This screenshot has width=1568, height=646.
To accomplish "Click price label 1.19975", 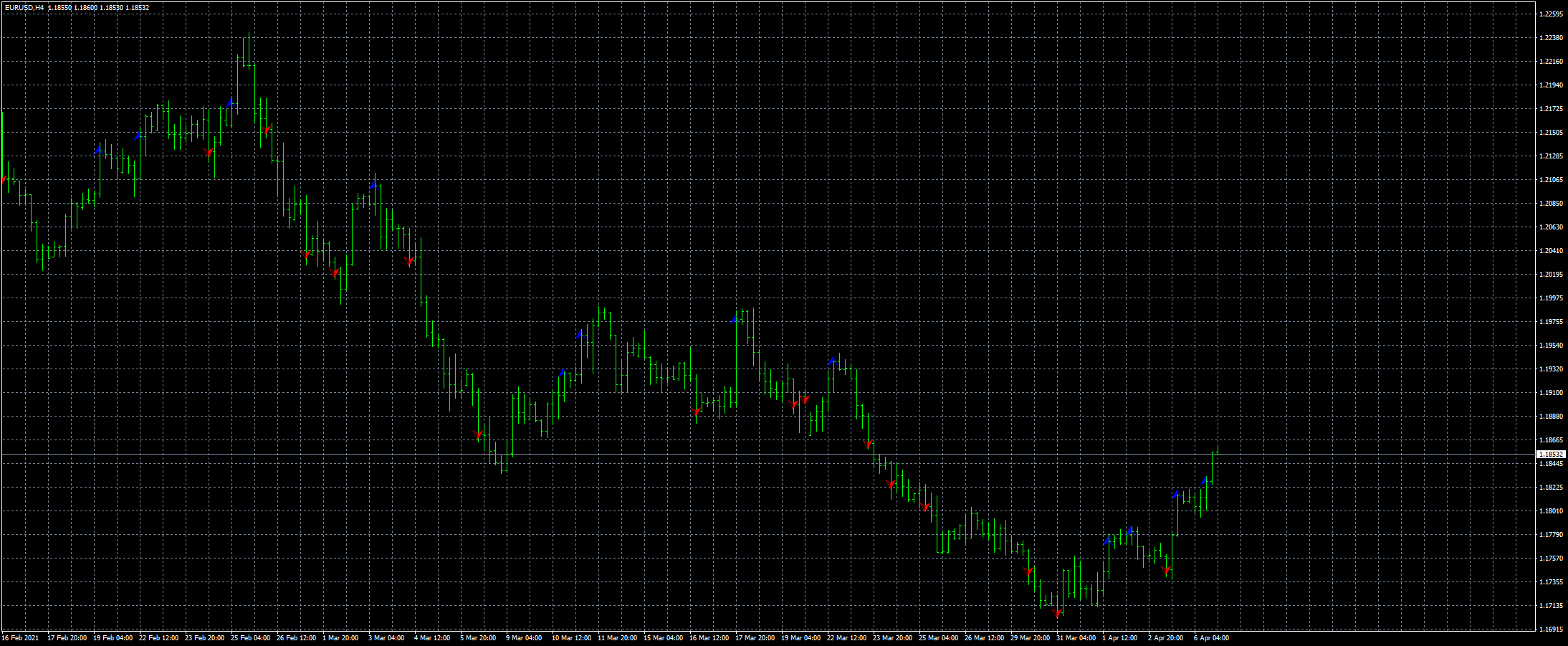I will pos(1550,298).
